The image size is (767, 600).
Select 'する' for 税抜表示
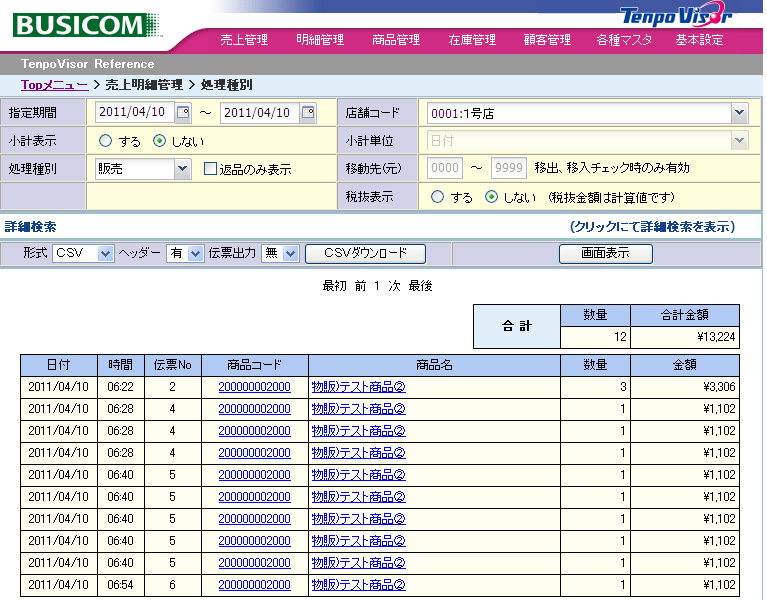pos(437,197)
